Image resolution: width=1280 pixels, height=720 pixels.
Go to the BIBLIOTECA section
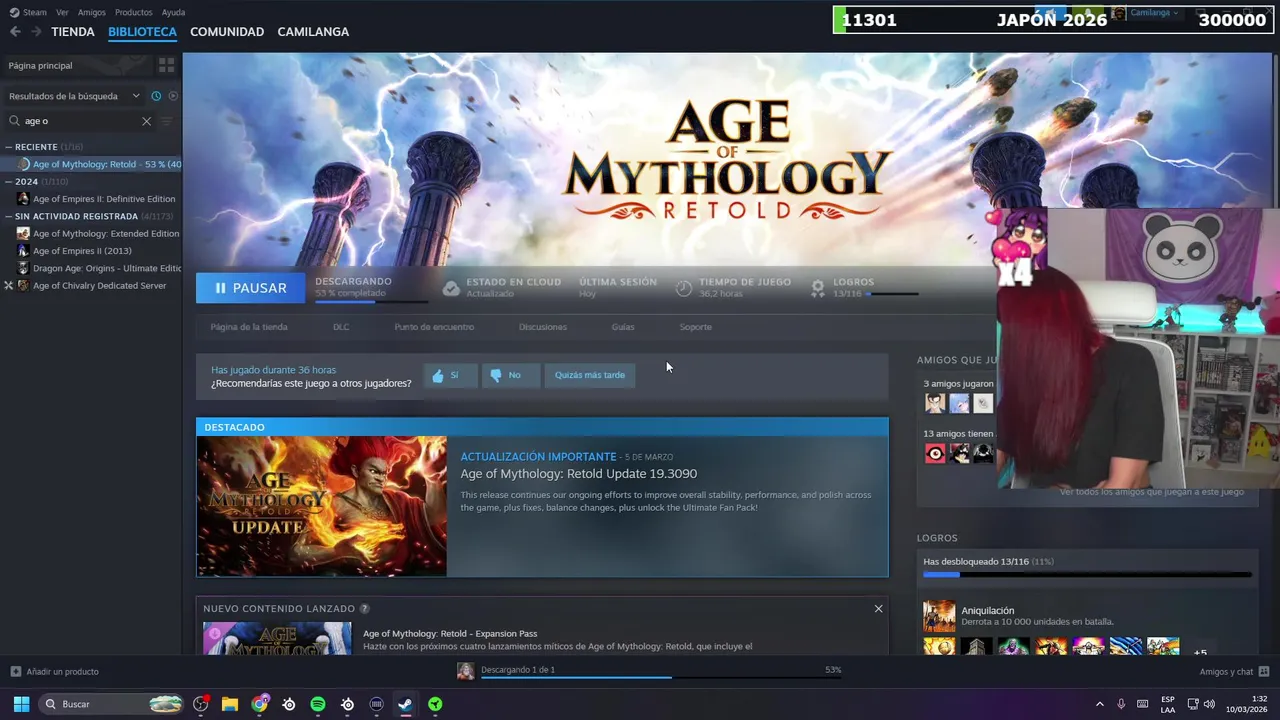click(142, 32)
